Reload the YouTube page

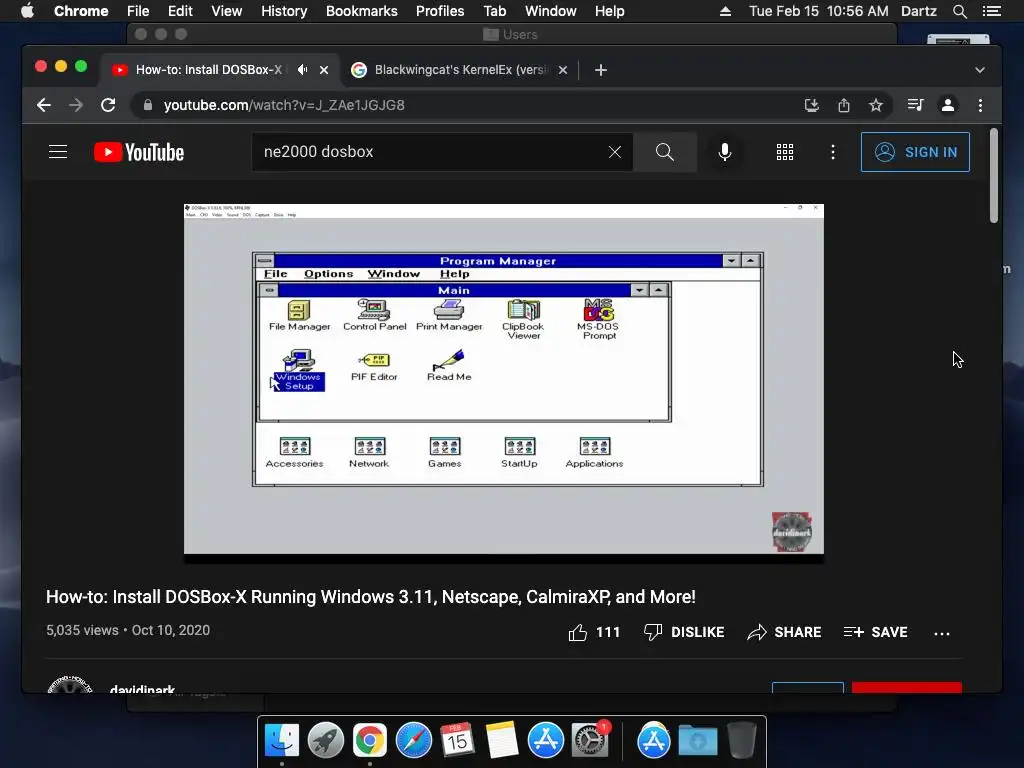(108, 105)
